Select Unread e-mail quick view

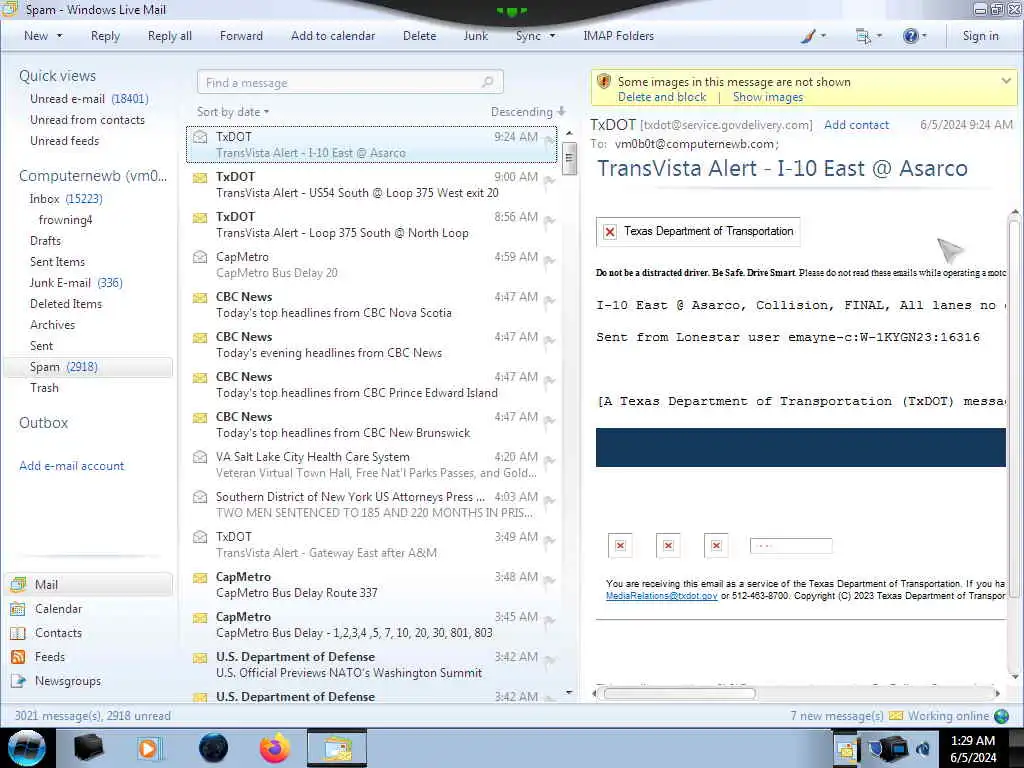coord(89,99)
